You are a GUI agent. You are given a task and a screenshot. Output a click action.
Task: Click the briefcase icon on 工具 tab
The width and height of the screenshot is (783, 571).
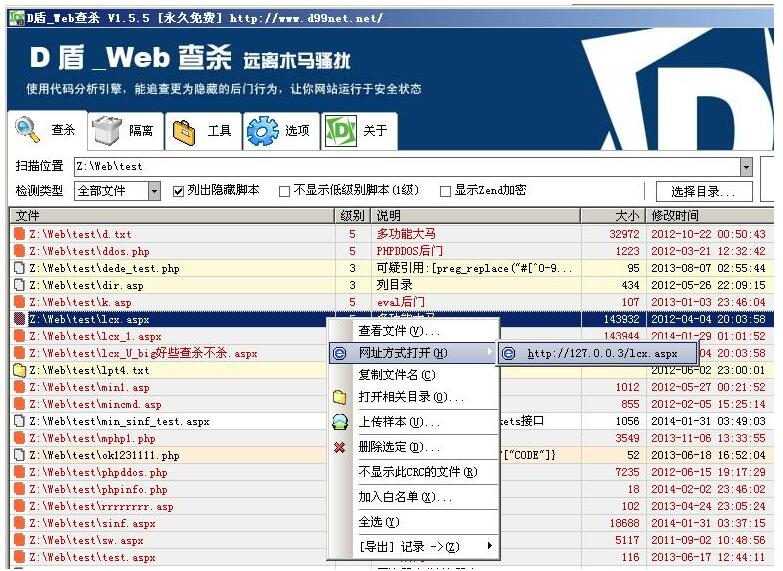(184, 132)
